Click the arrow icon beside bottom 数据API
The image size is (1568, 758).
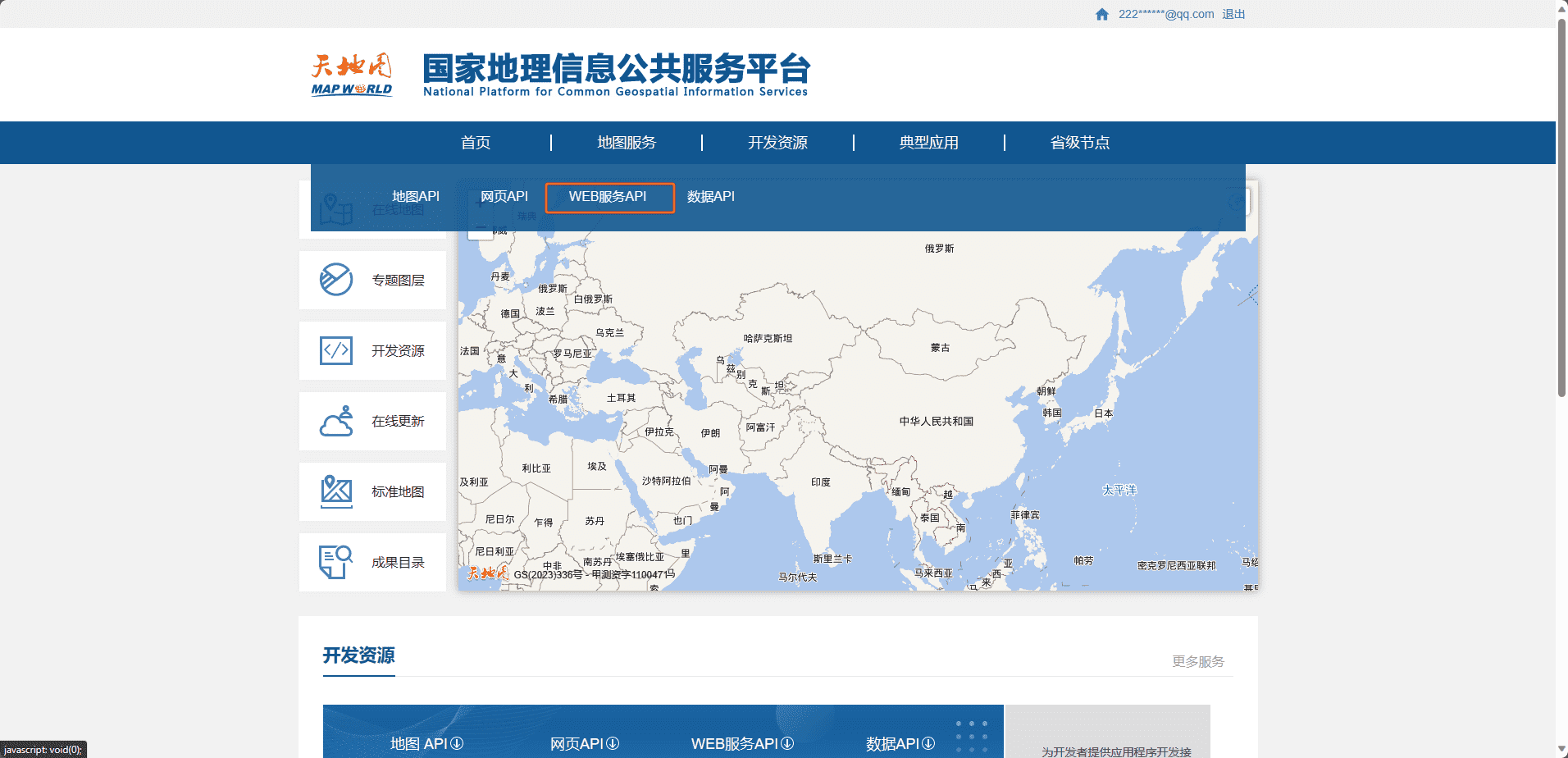(x=928, y=743)
